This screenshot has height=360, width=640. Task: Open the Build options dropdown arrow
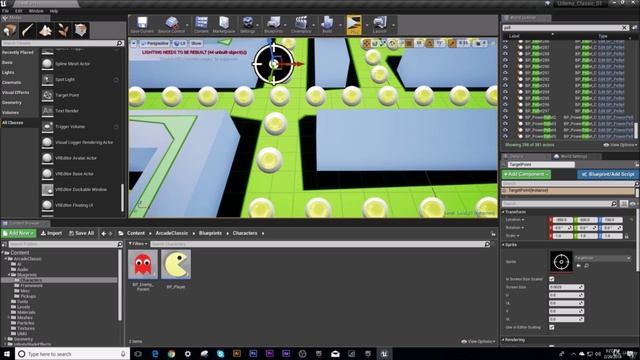coord(340,25)
